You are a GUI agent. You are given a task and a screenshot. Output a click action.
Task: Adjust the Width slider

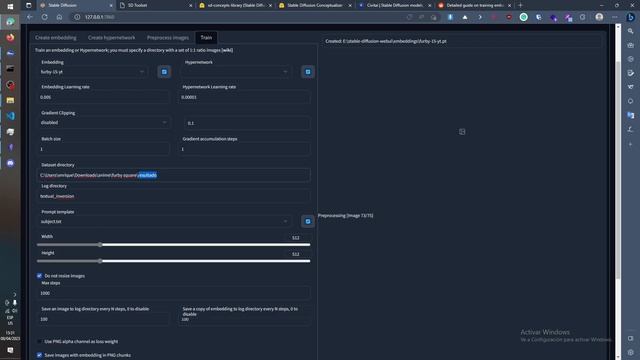[173, 245]
